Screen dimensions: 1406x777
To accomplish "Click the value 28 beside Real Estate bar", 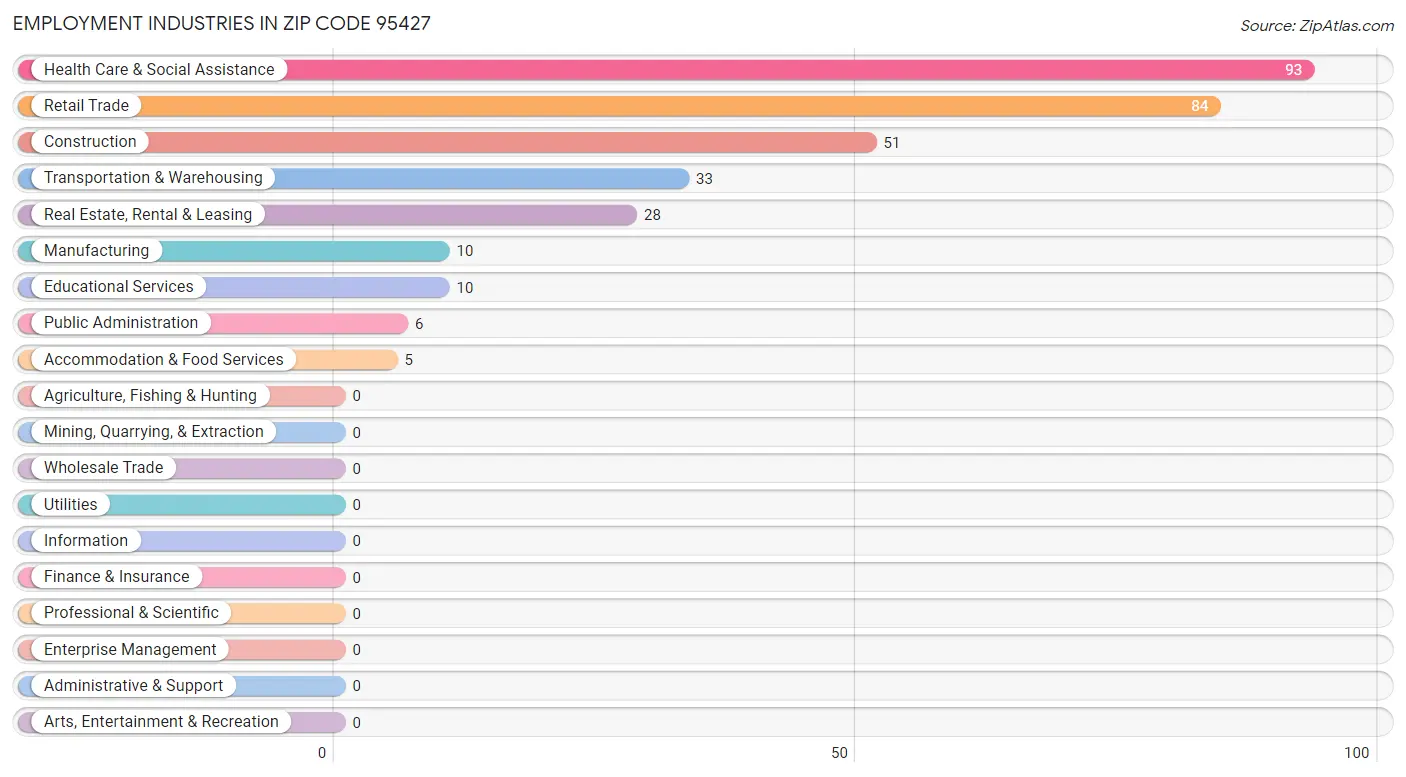I will (652, 215).
